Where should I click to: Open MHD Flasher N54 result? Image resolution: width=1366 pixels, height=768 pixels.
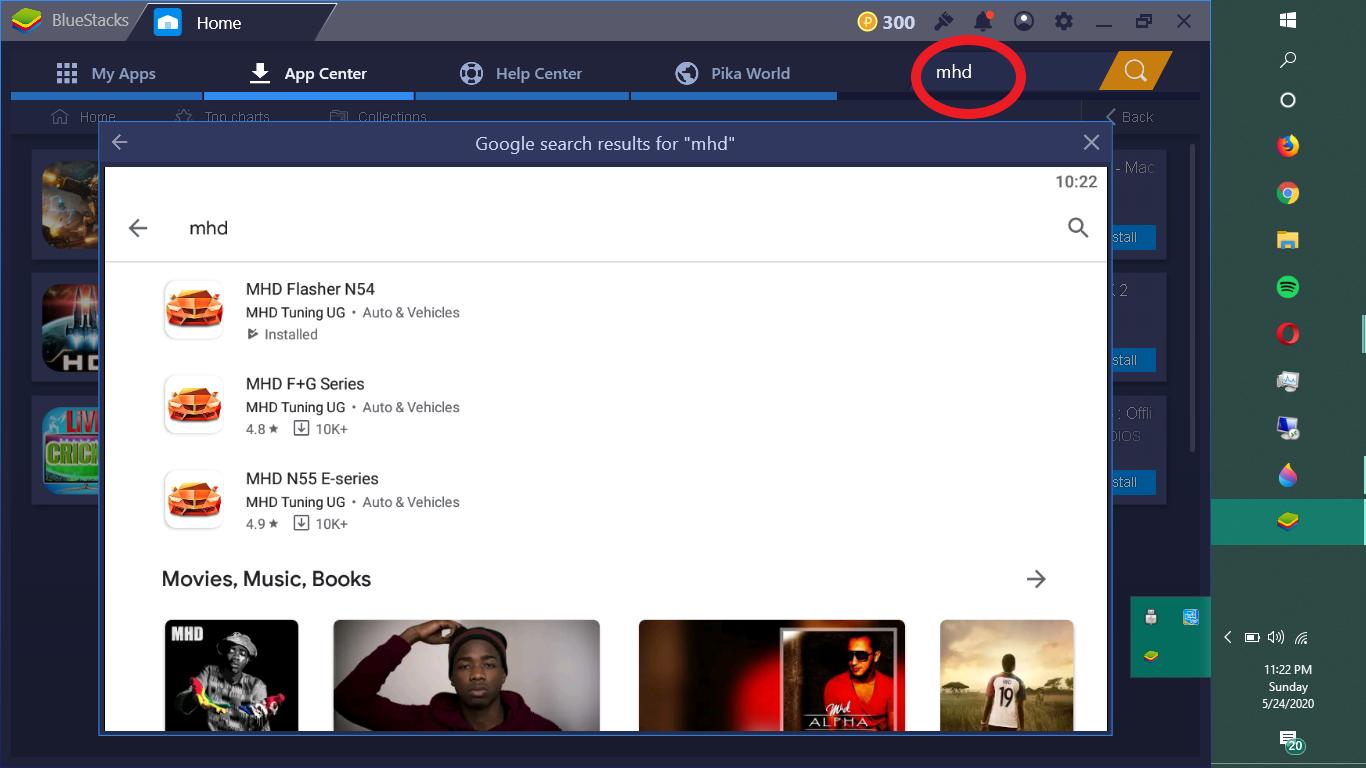pos(606,310)
